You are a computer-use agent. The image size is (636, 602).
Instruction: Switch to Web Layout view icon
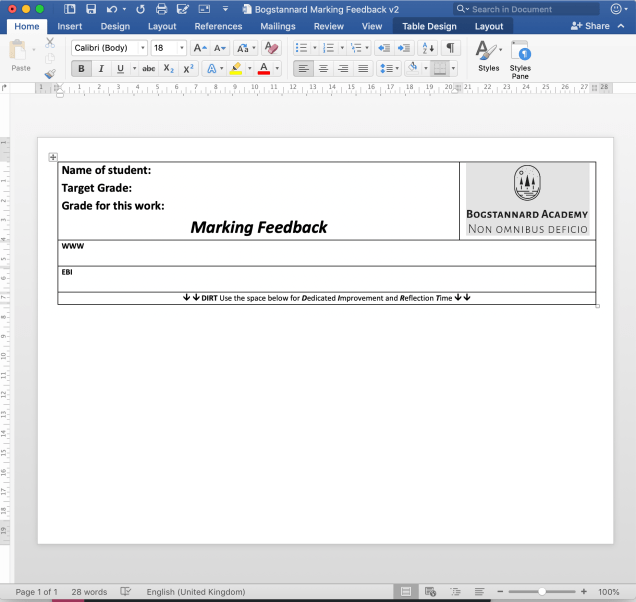pos(430,591)
